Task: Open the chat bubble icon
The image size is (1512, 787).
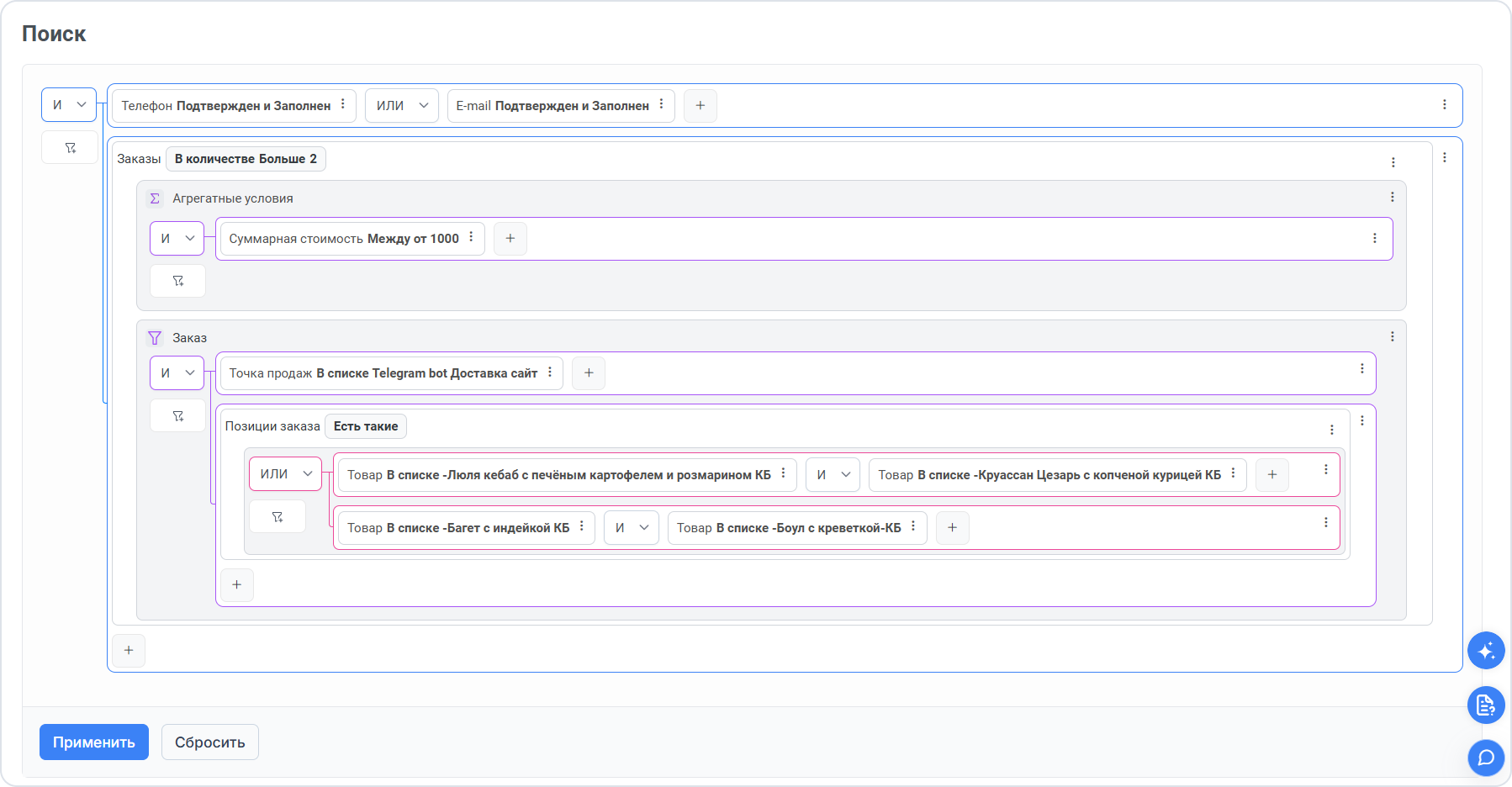Action: coord(1486,758)
